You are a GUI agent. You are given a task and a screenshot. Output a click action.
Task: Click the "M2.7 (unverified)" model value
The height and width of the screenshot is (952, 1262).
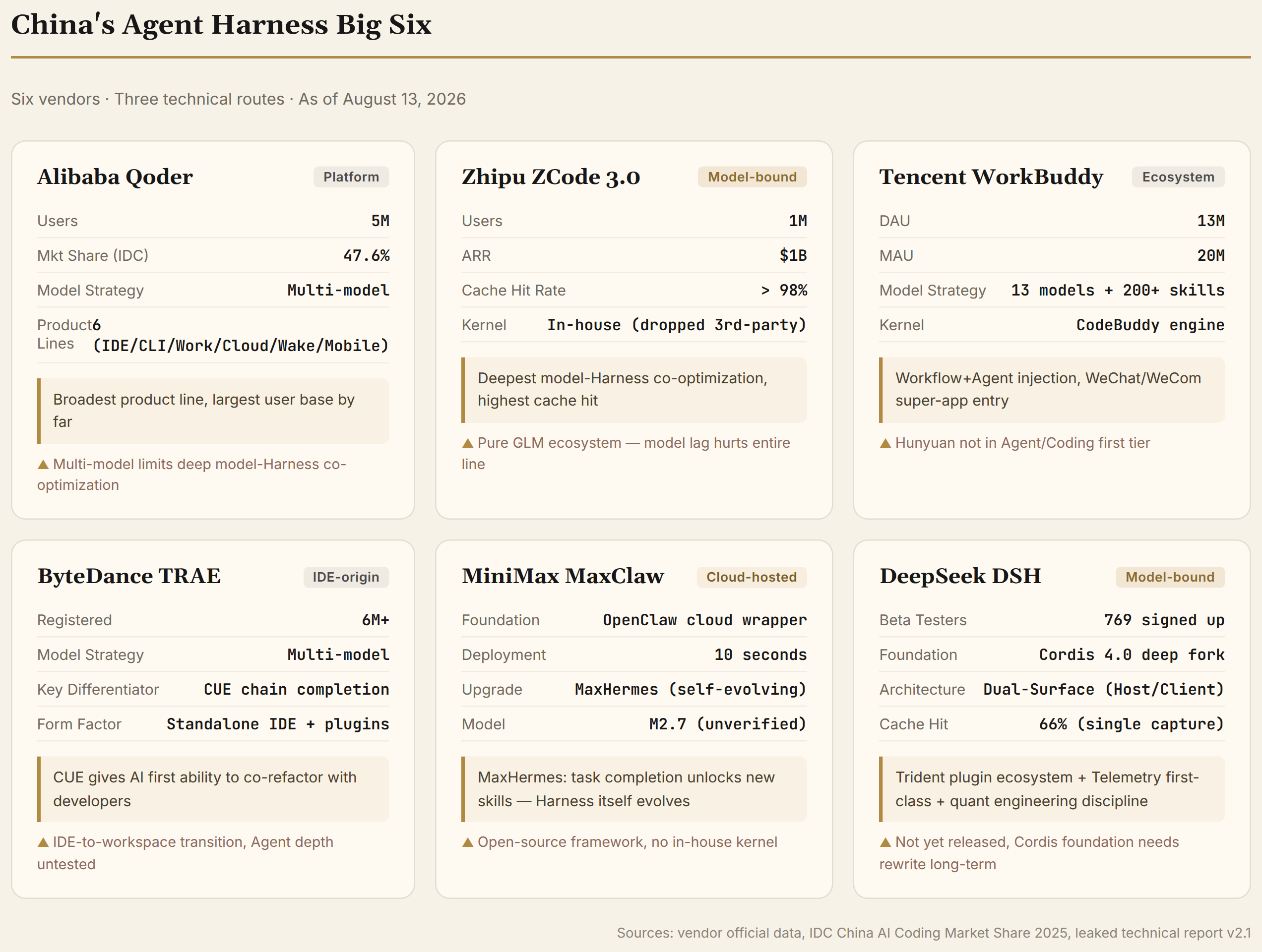pyautogui.click(x=728, y=724)
